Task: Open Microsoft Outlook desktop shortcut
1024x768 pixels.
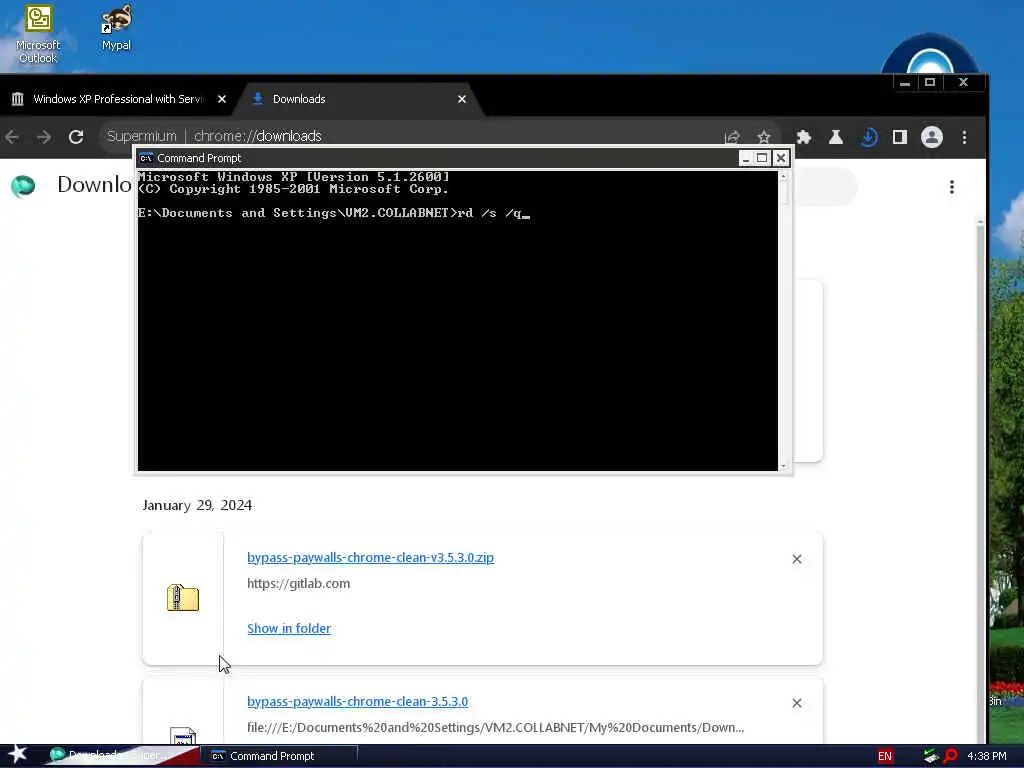Action: [x=38, y=34]
